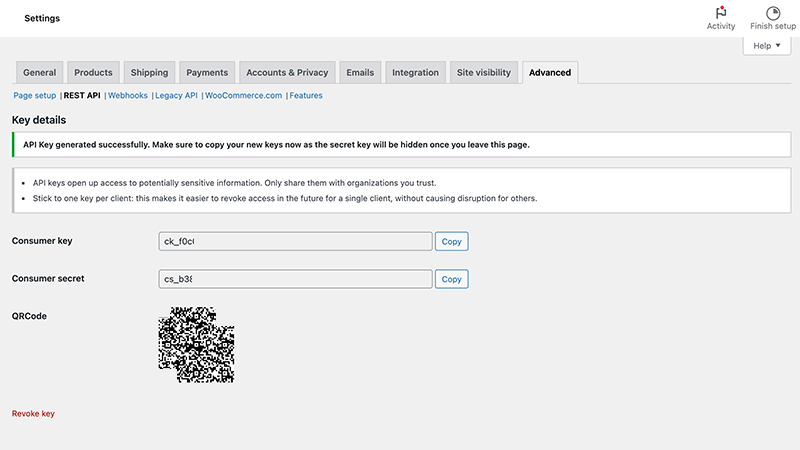Viewport: 800px width, 450px height.
Task: Copy the Consumer secret
Action: pyautogui.click(x=451, y=279)
